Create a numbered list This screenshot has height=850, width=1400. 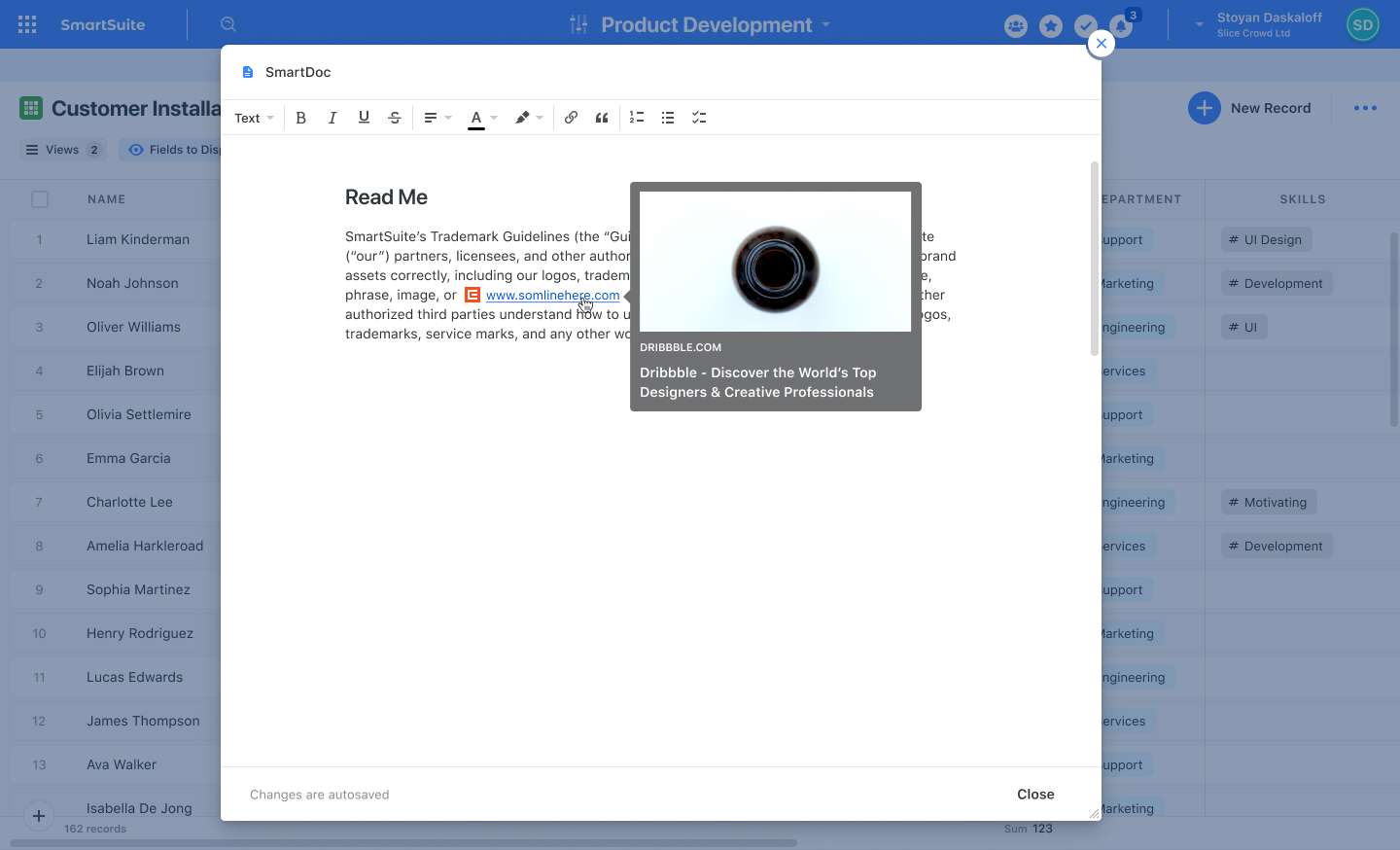(x=637, y=118)
